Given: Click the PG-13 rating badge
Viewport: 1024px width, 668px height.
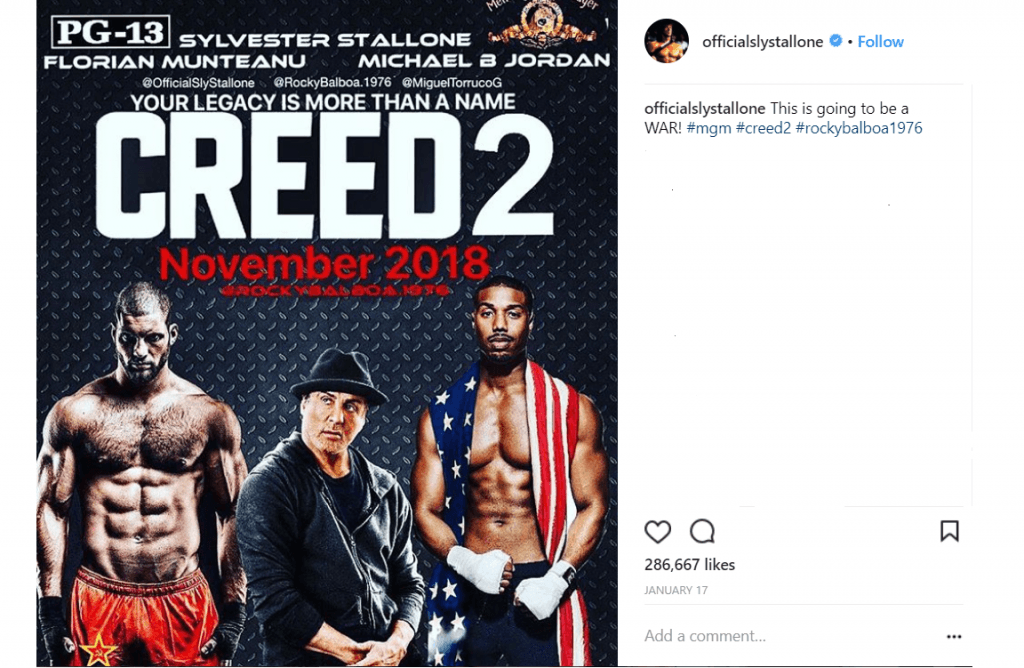Looking at the screenshot, I should [x=110, y=32].
